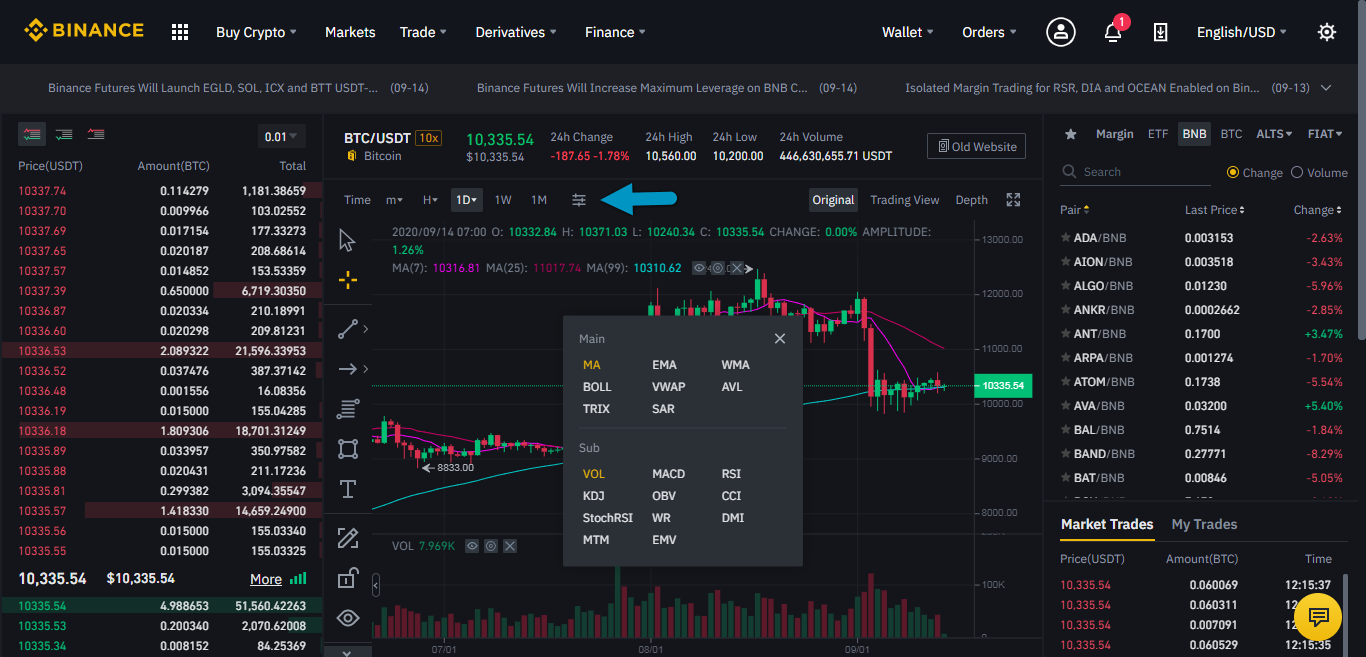1366x657 pixels.
Task: Favorite the BAND/BNB pair star
Action: click(1066, 454)
